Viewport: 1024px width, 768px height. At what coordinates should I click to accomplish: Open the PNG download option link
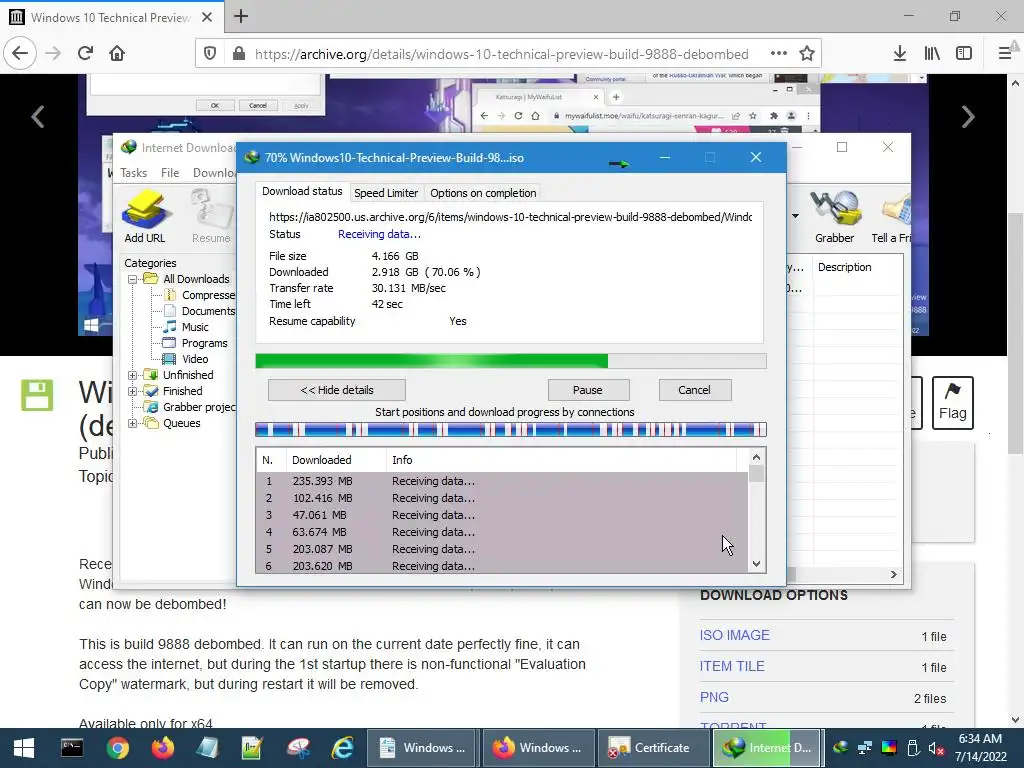[714, 697]
